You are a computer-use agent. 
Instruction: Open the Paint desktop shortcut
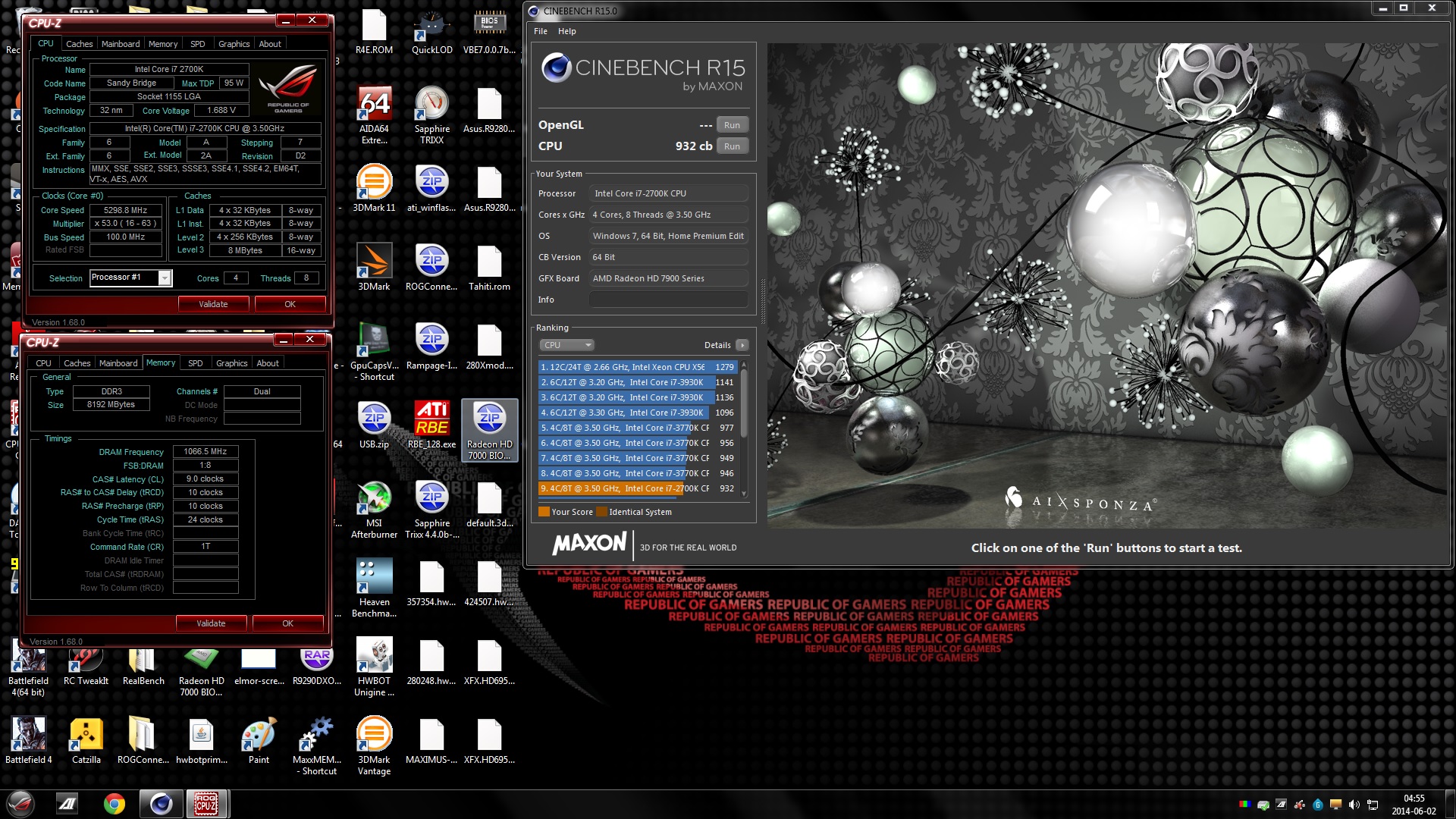tap(259, 740)
